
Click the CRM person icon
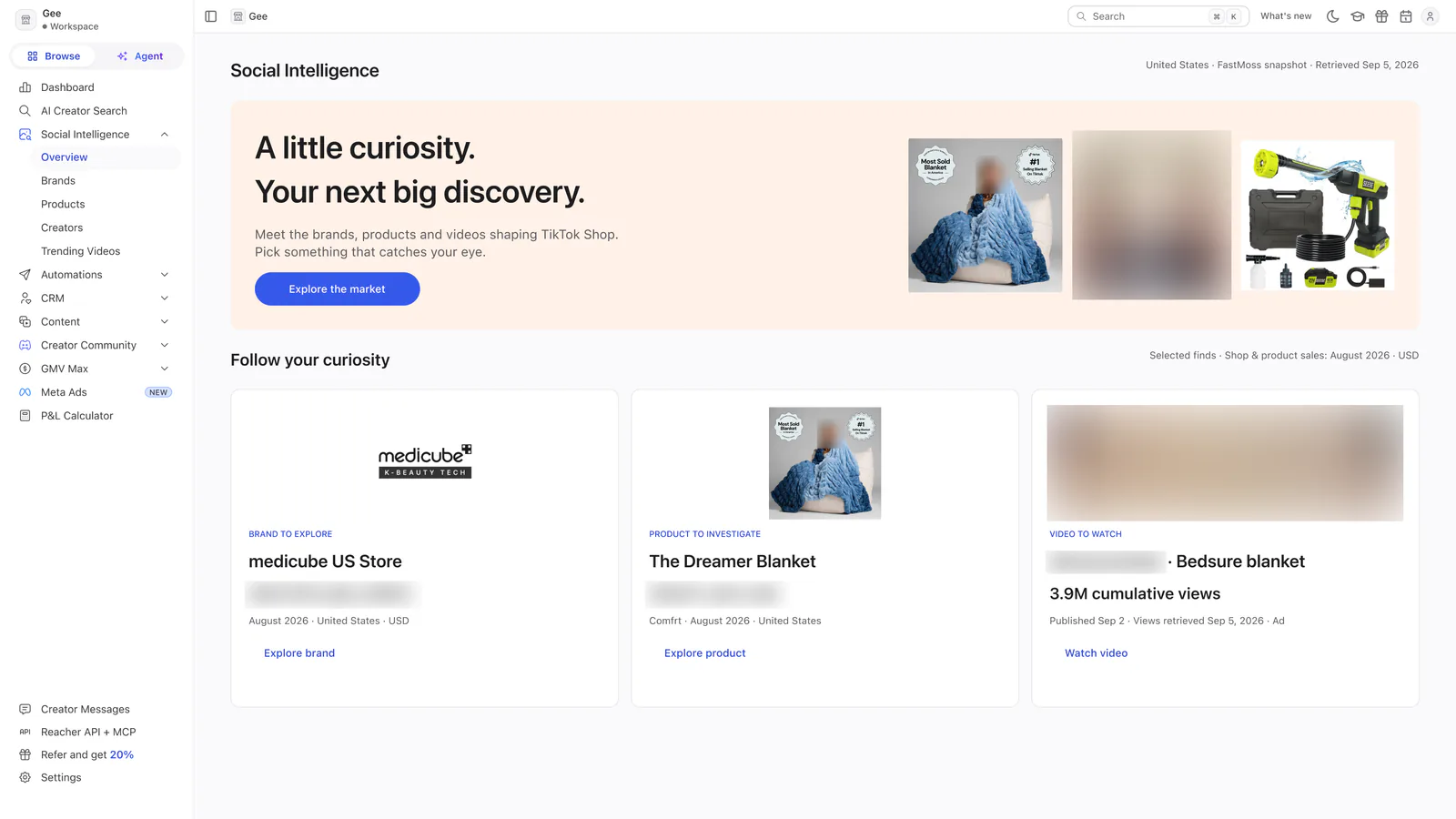pos(25,298)
